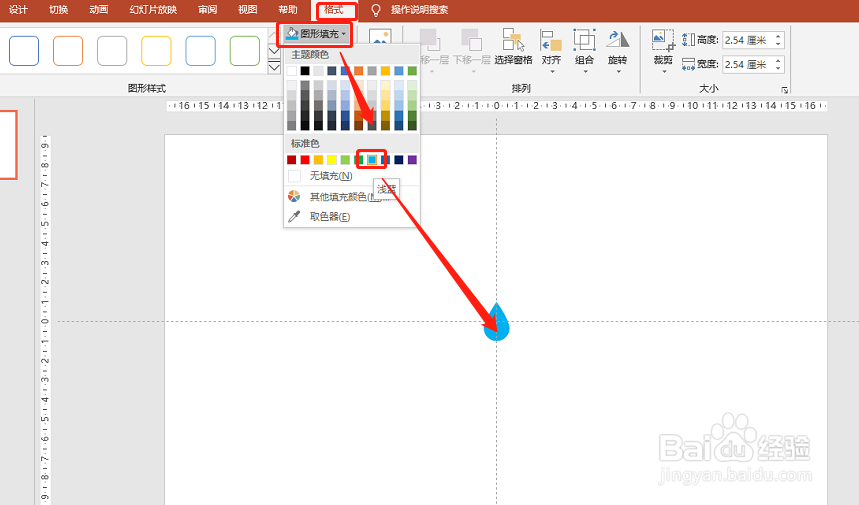Image resolution: width=859 pixels, height=505 pixels.
Task: Open the Align (对齐) menu
Action: point(551,51)
